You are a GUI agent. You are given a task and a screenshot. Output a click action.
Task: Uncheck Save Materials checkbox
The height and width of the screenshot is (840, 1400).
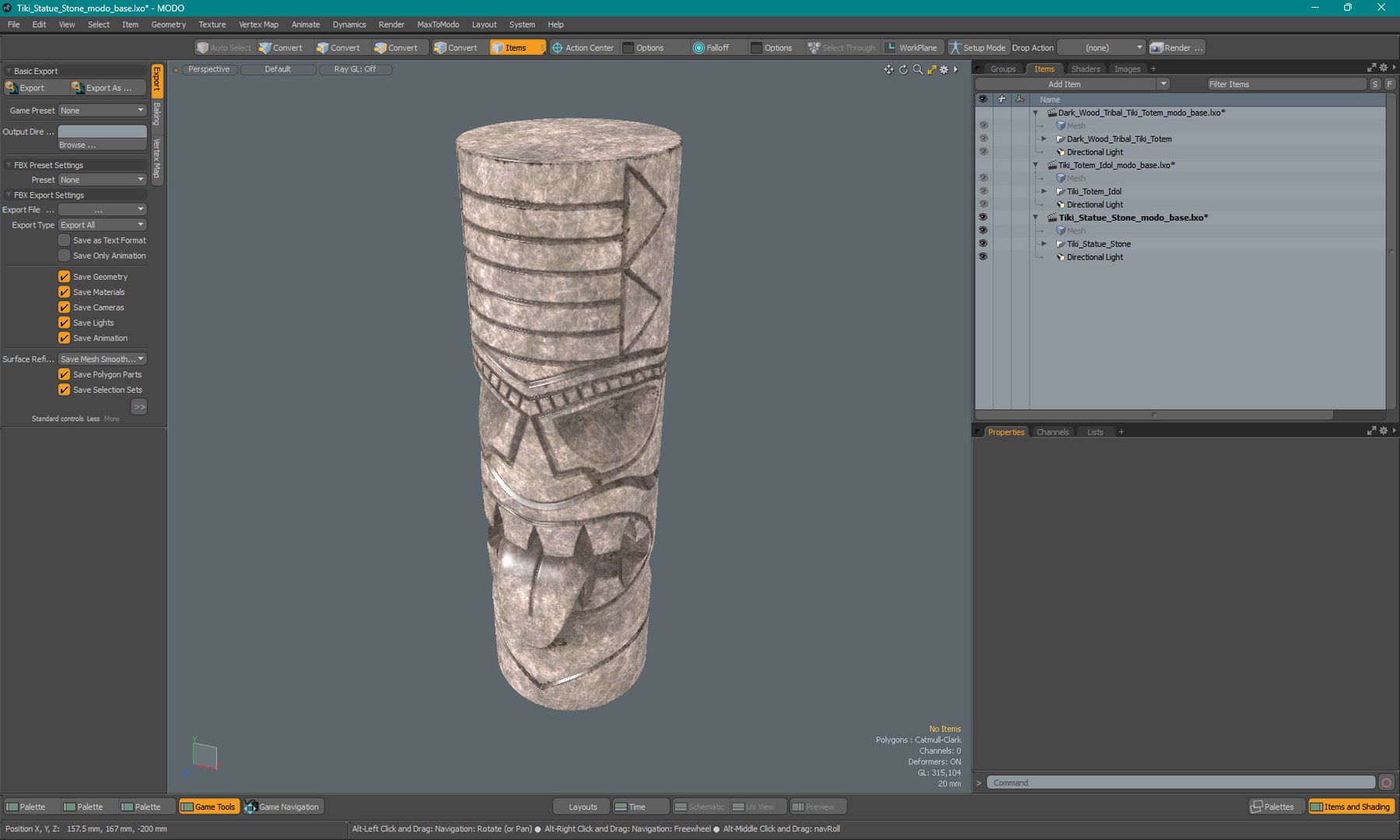[65, 292]
